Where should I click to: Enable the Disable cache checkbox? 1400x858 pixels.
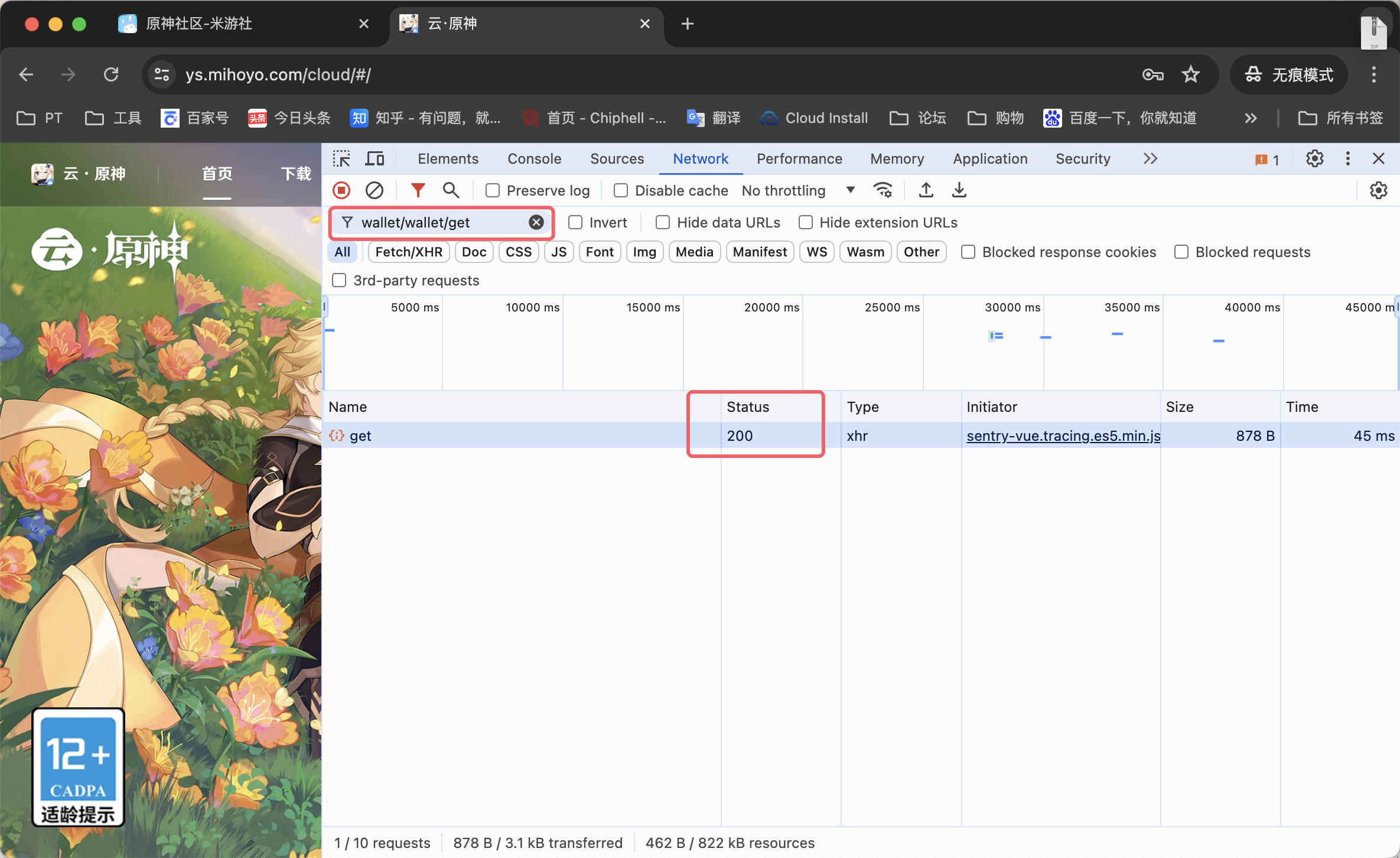pyautogui.click(x=621, y=190)
